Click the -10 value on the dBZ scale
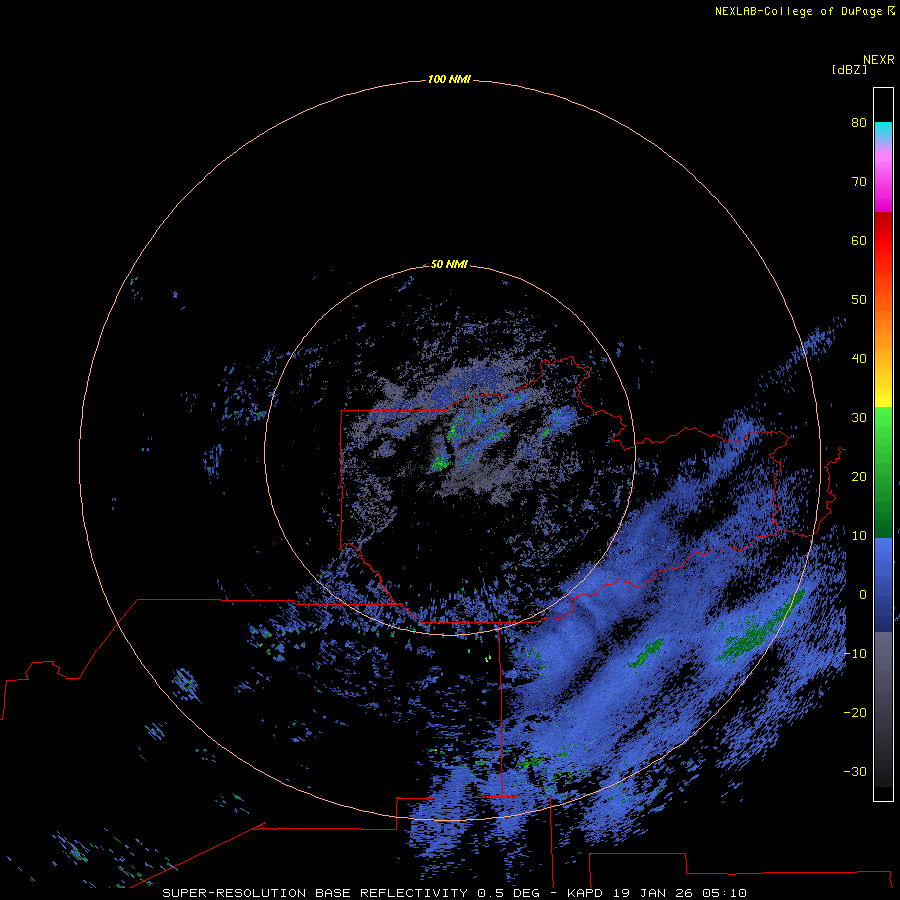The image size is (900, 900). point(855,654)
